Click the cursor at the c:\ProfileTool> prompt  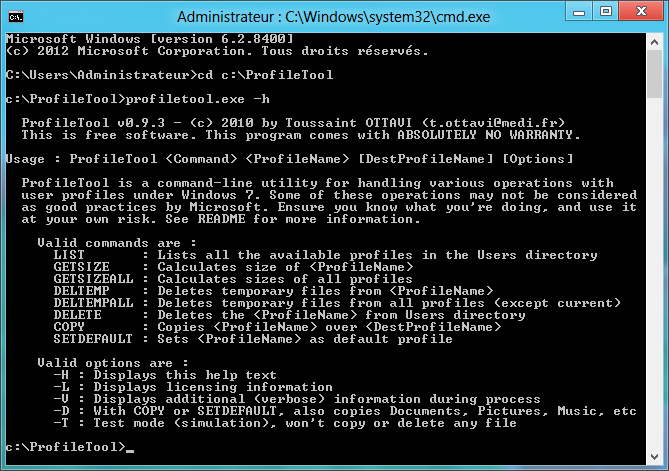pos(130,450)
